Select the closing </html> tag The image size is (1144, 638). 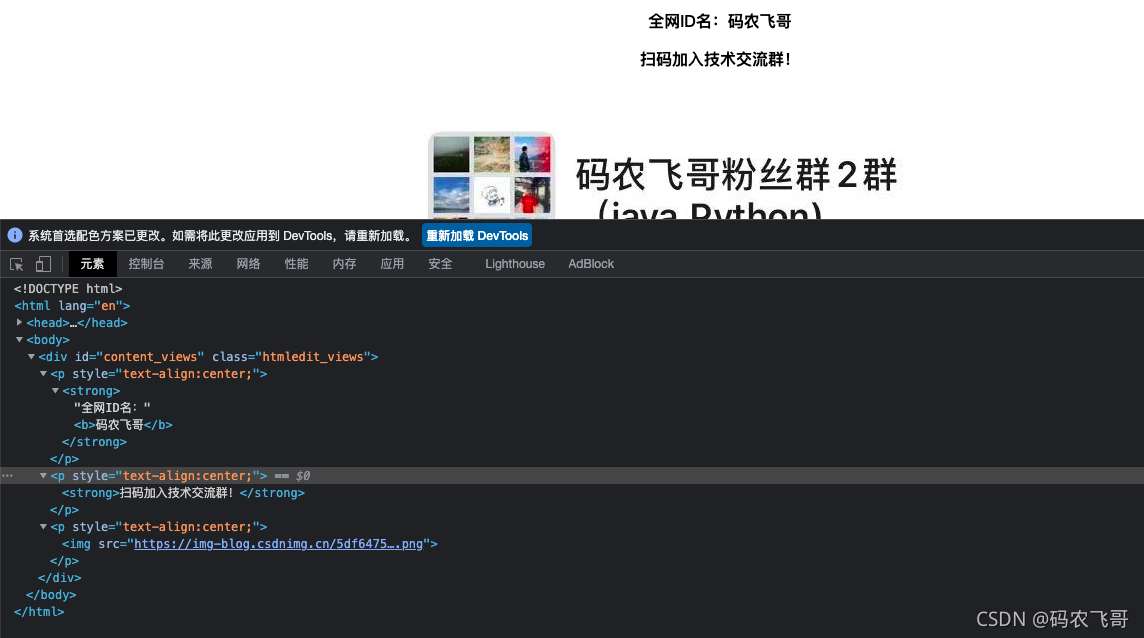tap(39, 612)
